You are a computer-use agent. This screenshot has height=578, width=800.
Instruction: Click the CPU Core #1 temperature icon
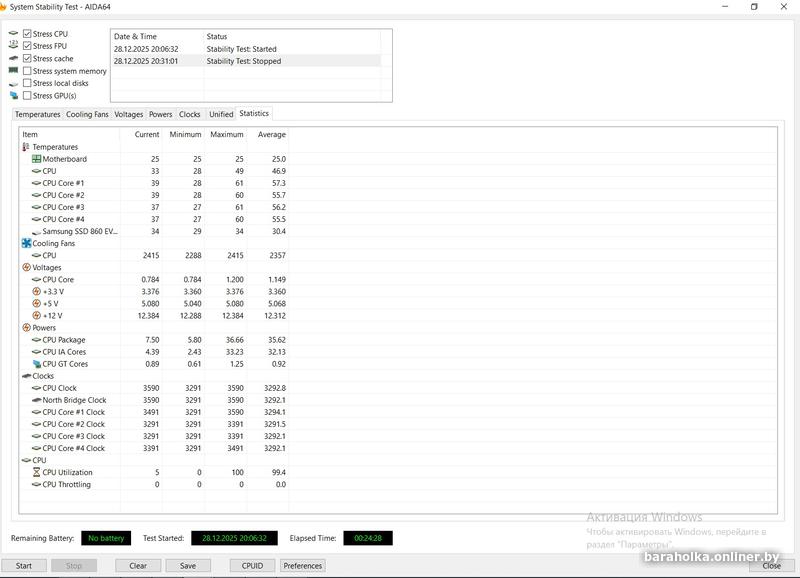pos(36,183)
